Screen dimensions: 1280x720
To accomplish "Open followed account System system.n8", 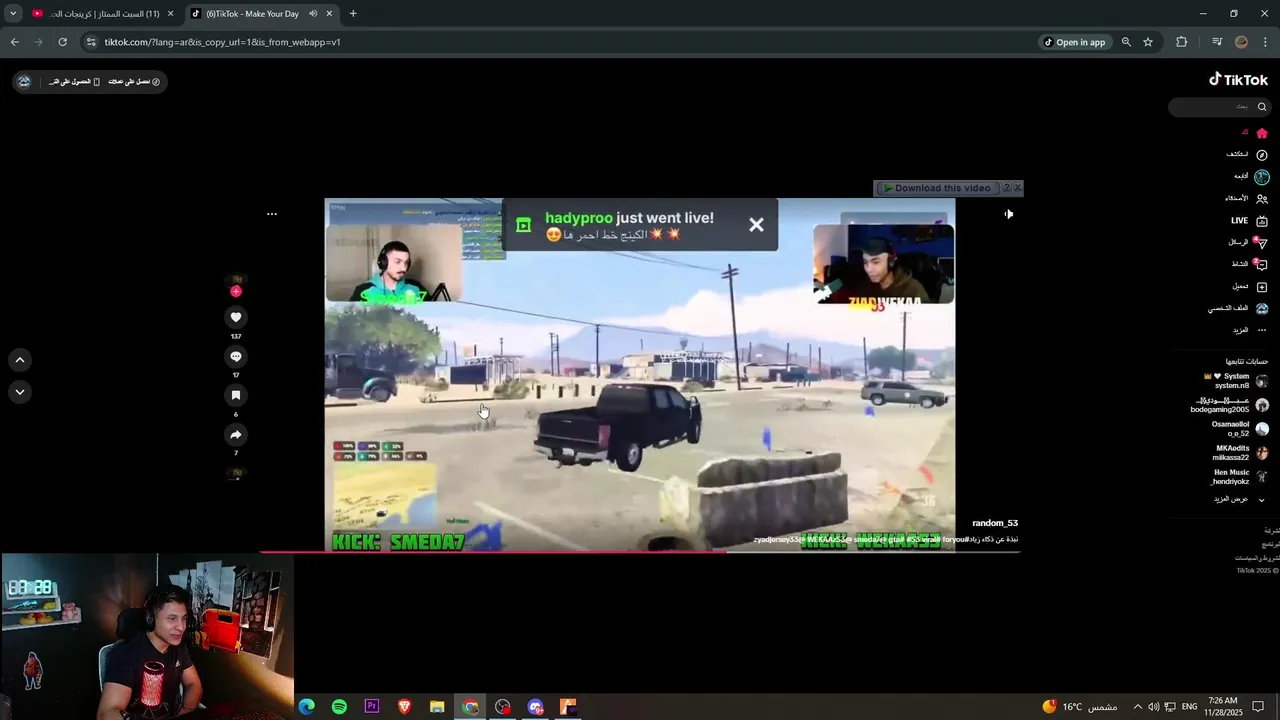I will click(x=1236, y=381).
